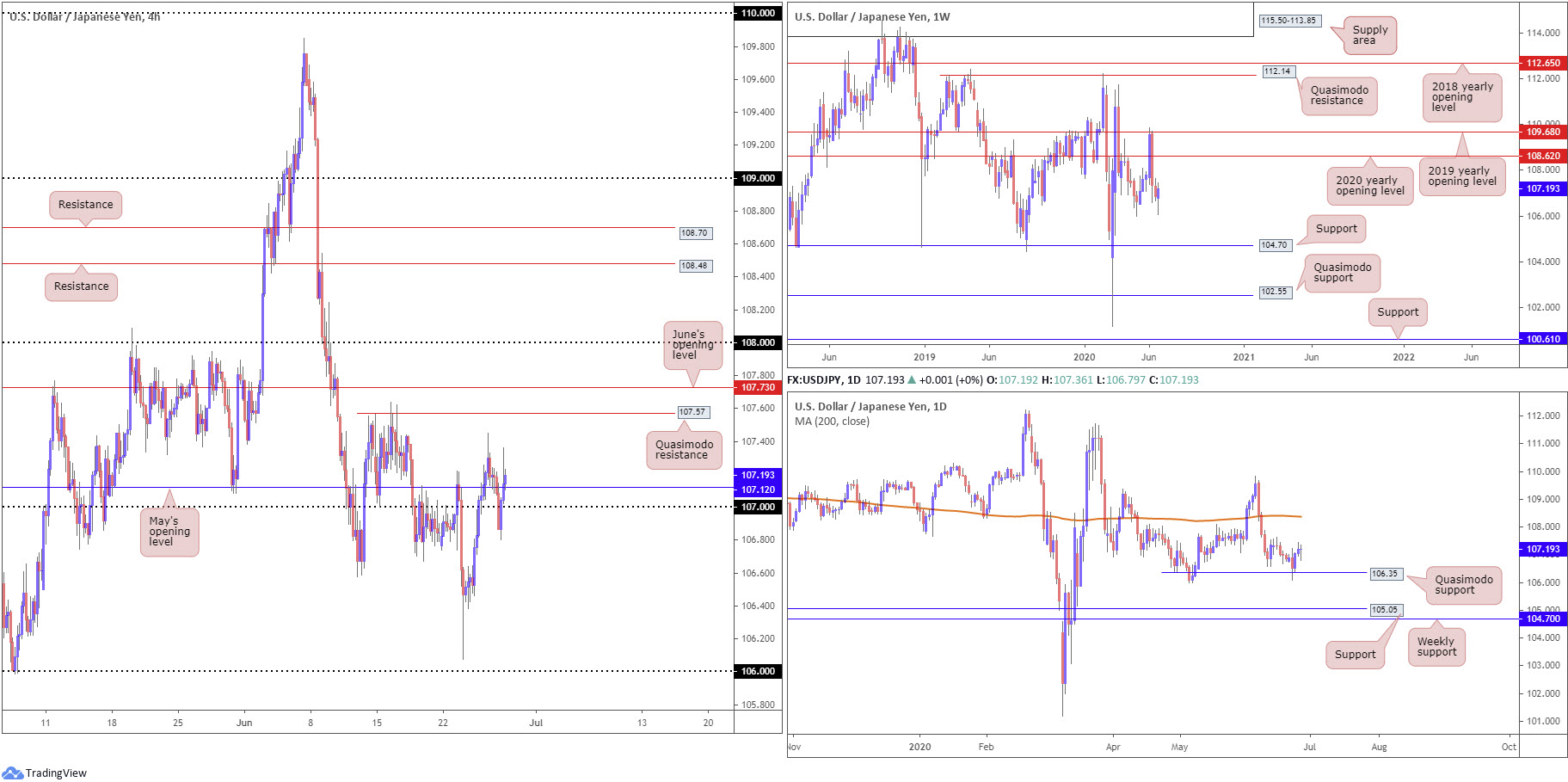Image resolution: width=1568 pixels, height=782 pixels.
Task: Select the 102.55 price label
Action: point(1274,292)
